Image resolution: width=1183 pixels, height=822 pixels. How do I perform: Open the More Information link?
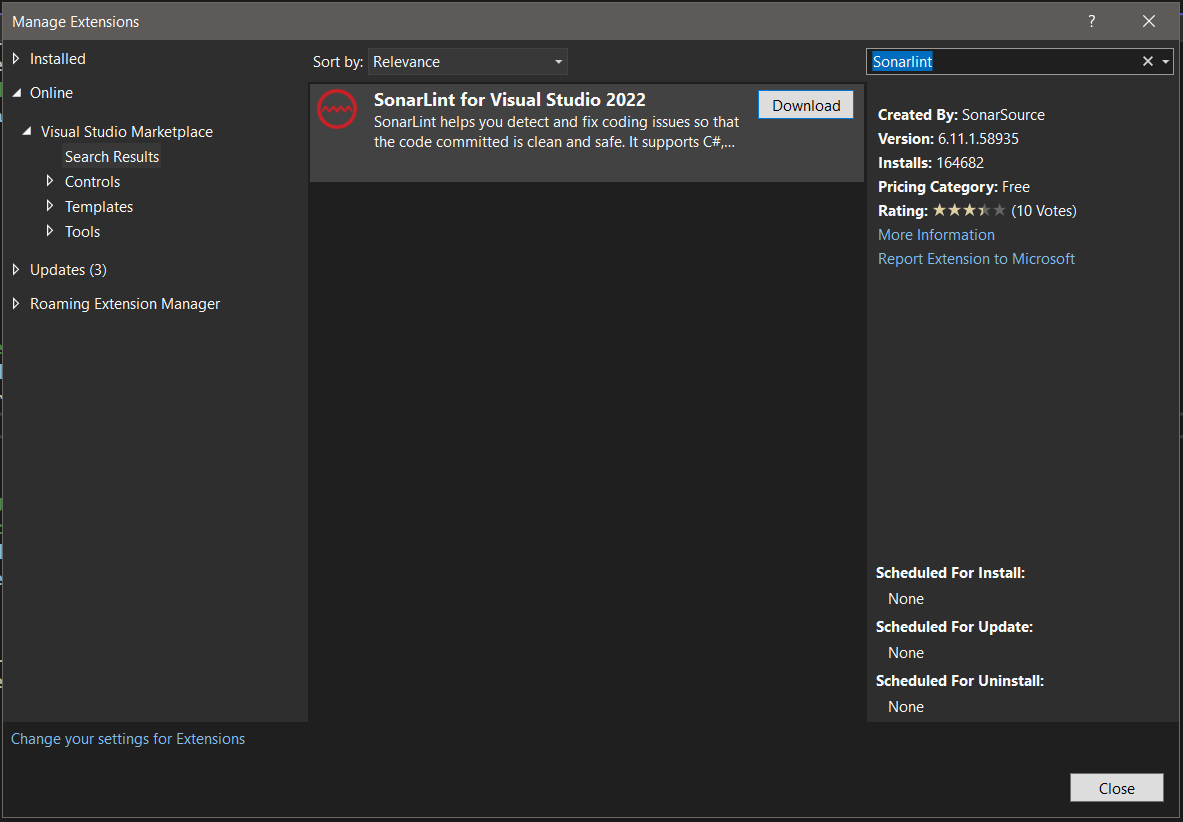point(936,235)
